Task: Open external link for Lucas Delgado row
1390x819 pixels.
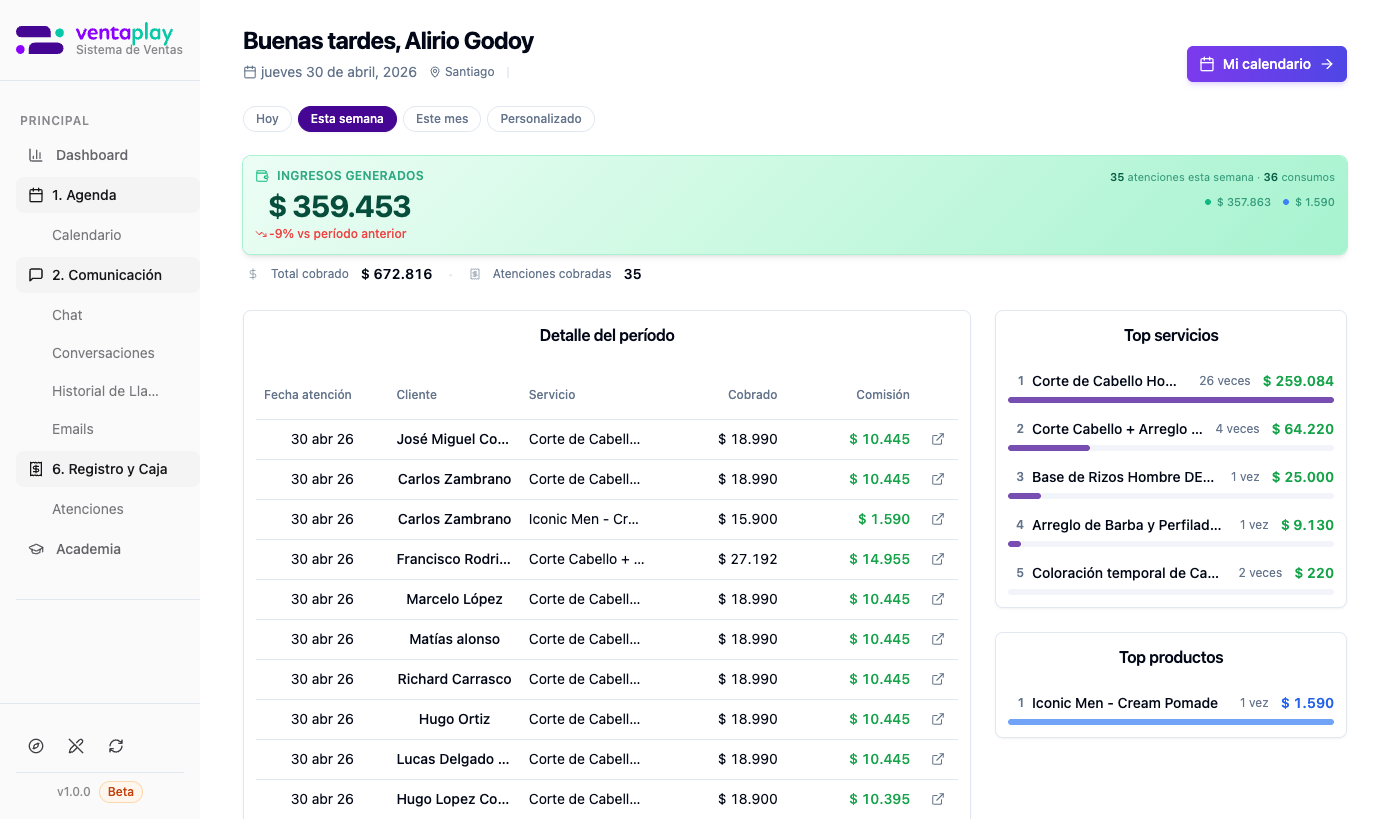Action: pos(938,759)
